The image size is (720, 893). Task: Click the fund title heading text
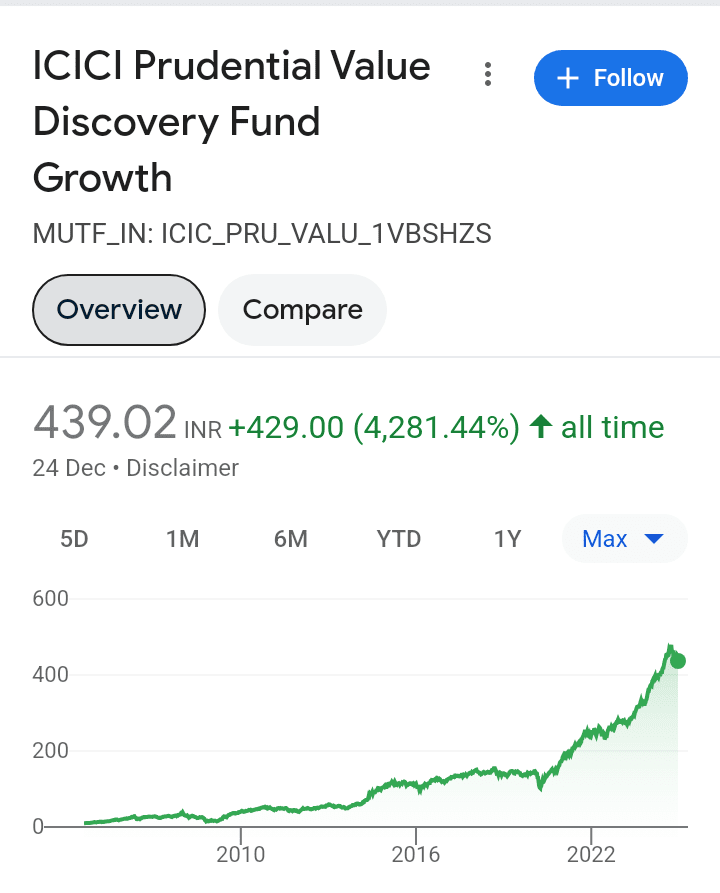point(231,121)
